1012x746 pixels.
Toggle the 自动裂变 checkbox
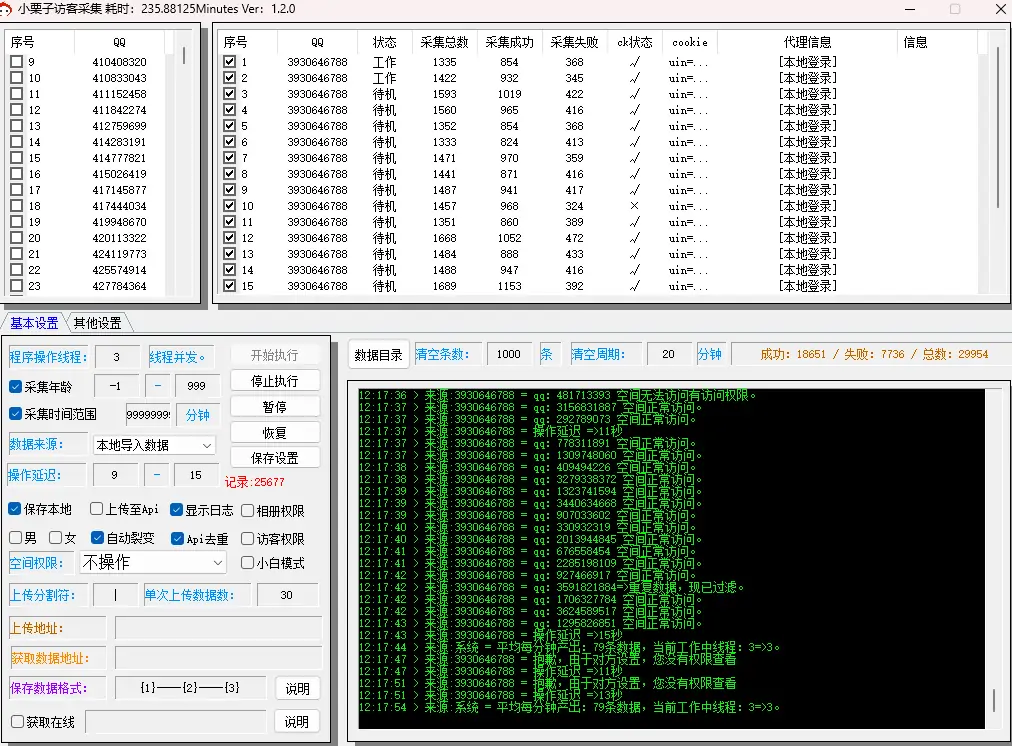pos(97,538)
